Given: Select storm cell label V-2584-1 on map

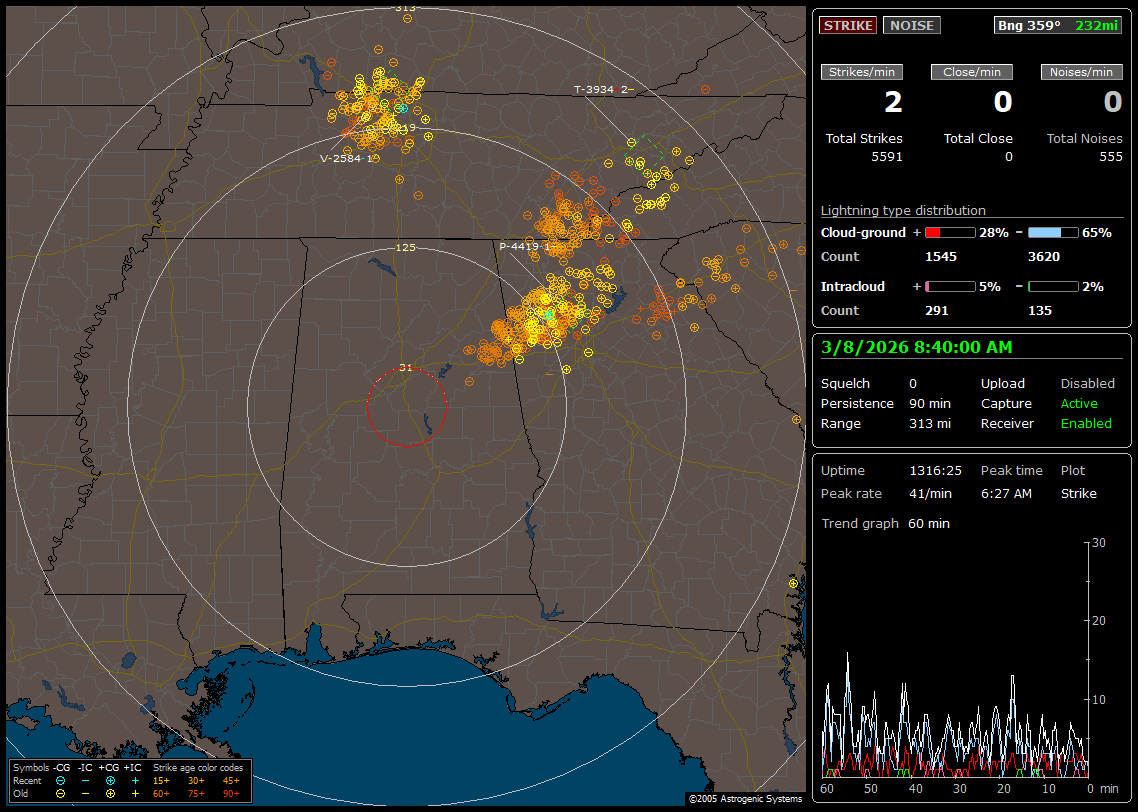Looking at the screenshot, I should point(346,158).
